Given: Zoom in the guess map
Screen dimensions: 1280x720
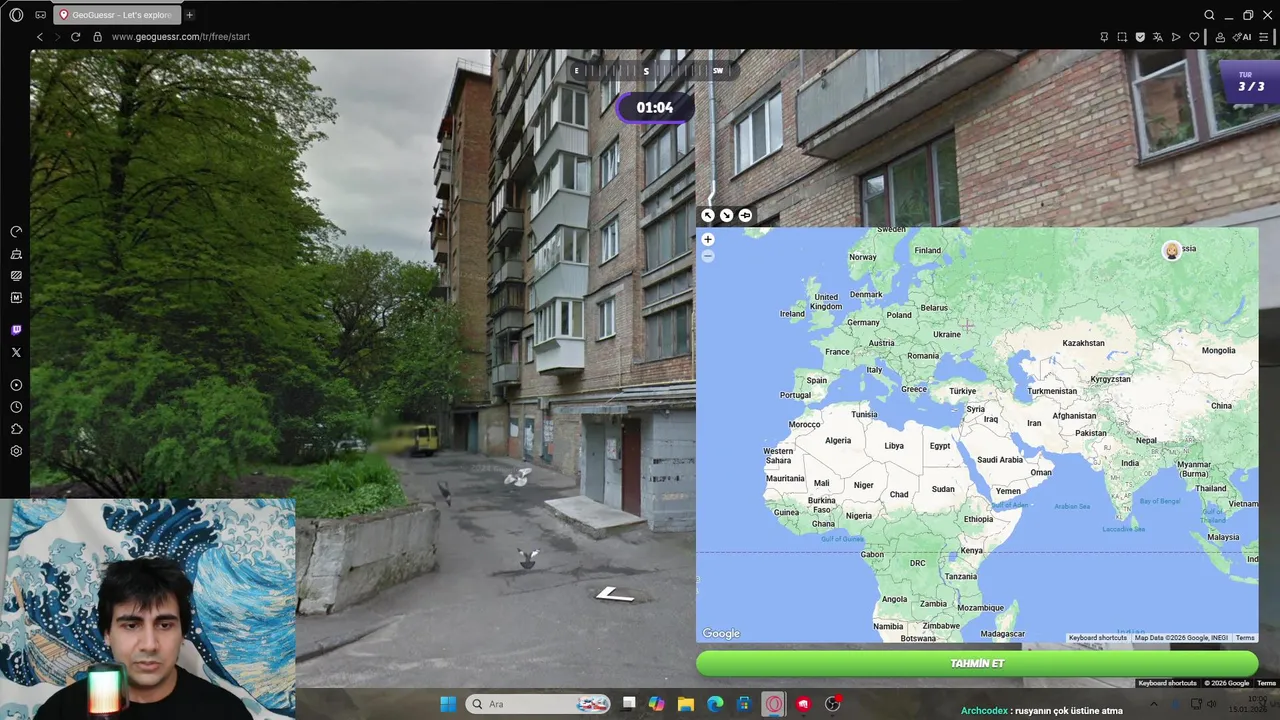Looking at the screenshot, I should tap(708, 240).
